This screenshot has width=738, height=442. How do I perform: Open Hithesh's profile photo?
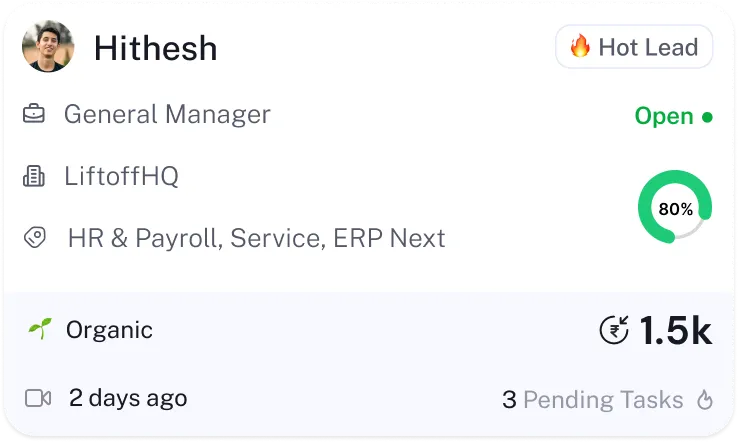pos(48,47)
